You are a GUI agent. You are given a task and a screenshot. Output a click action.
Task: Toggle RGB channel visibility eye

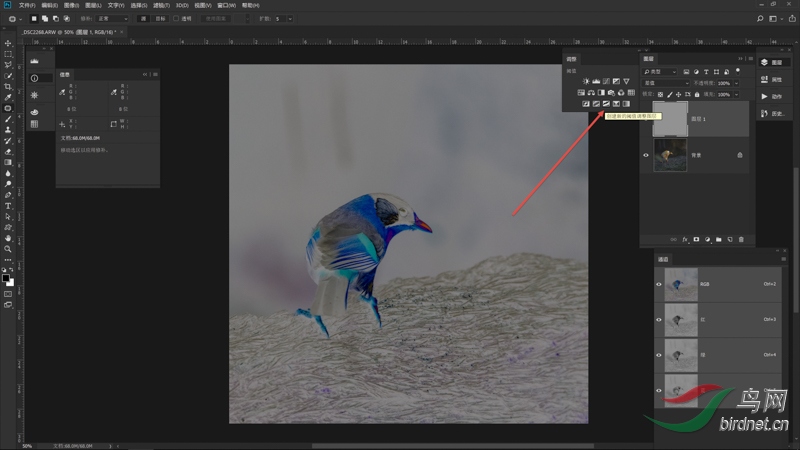[658, 284]
